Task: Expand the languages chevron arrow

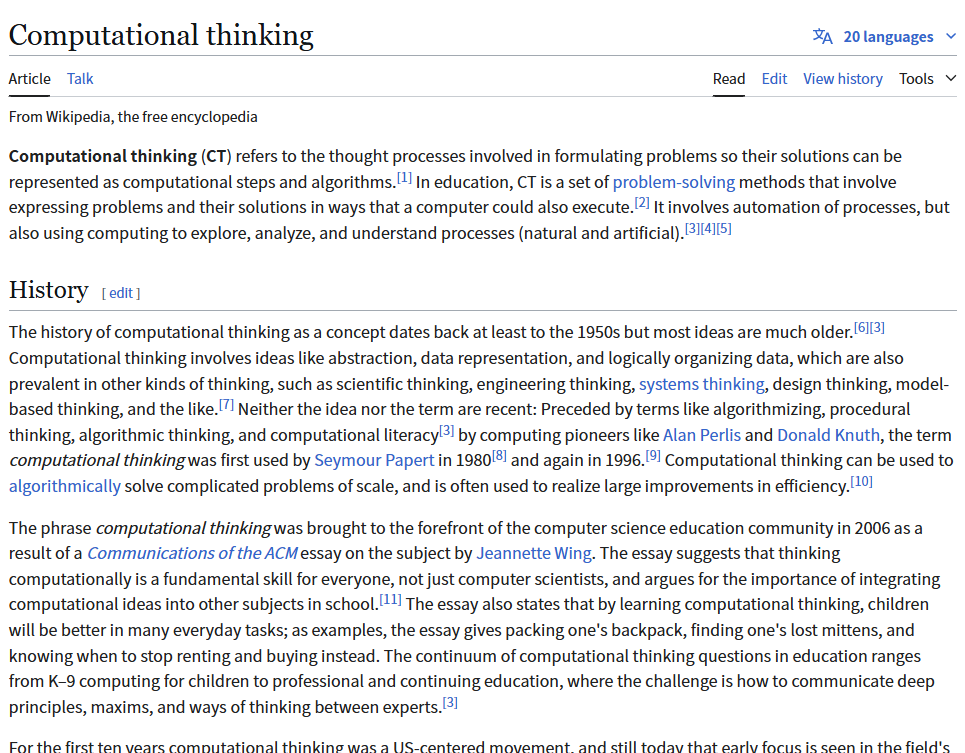Action: (950, 36)
